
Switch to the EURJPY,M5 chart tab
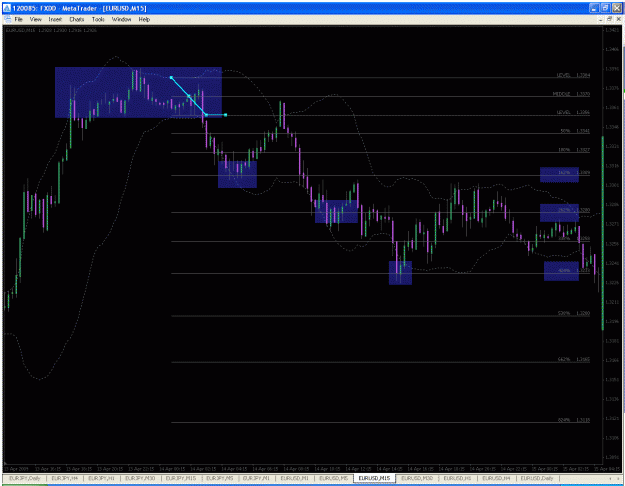[x=219, y=478]
